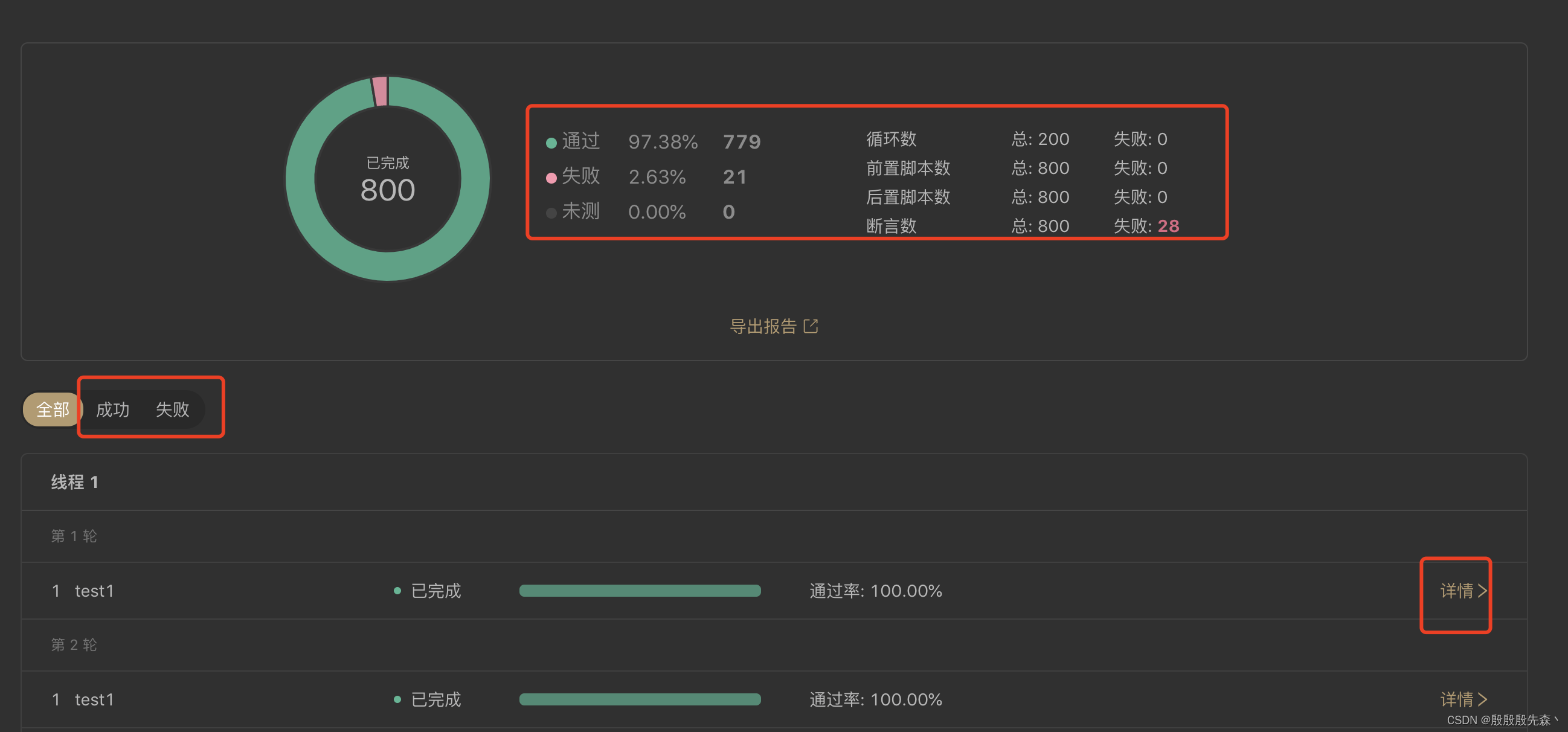Screen dimensions: 1568x732
Task: Switch to the 失败 filter tab
Action: 172,409
